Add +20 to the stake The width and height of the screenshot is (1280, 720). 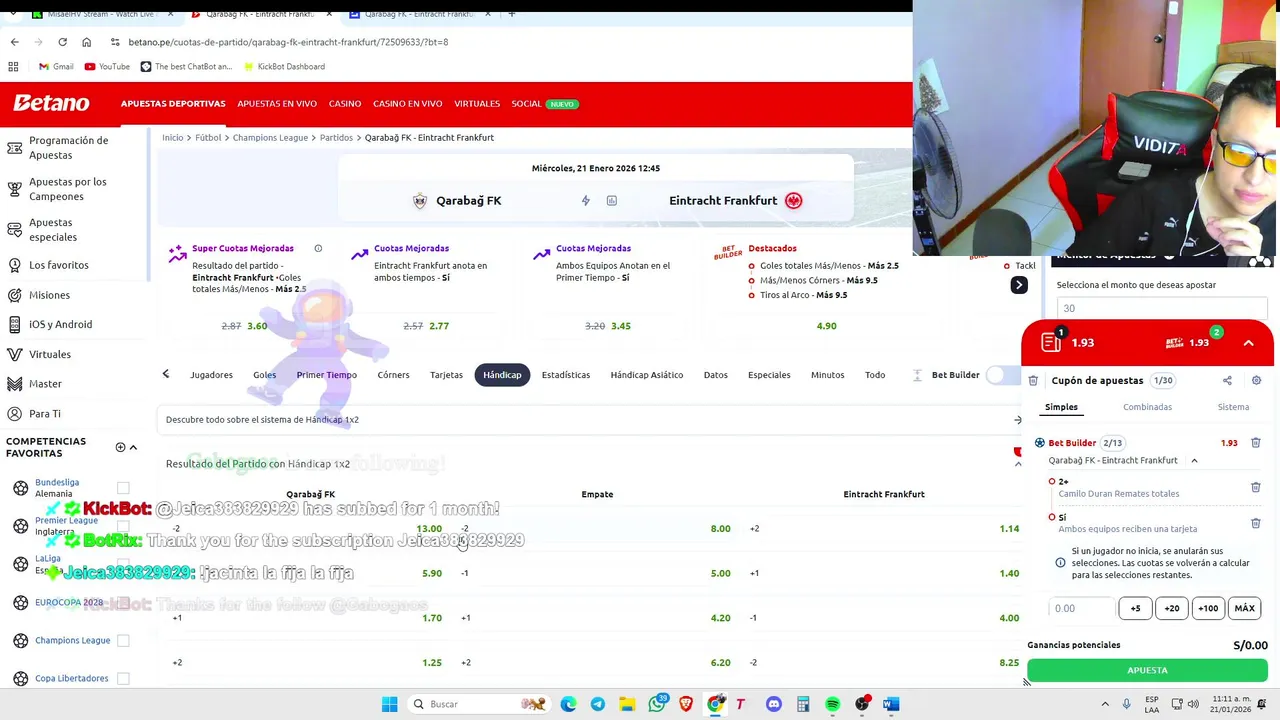click(1172, 608)
